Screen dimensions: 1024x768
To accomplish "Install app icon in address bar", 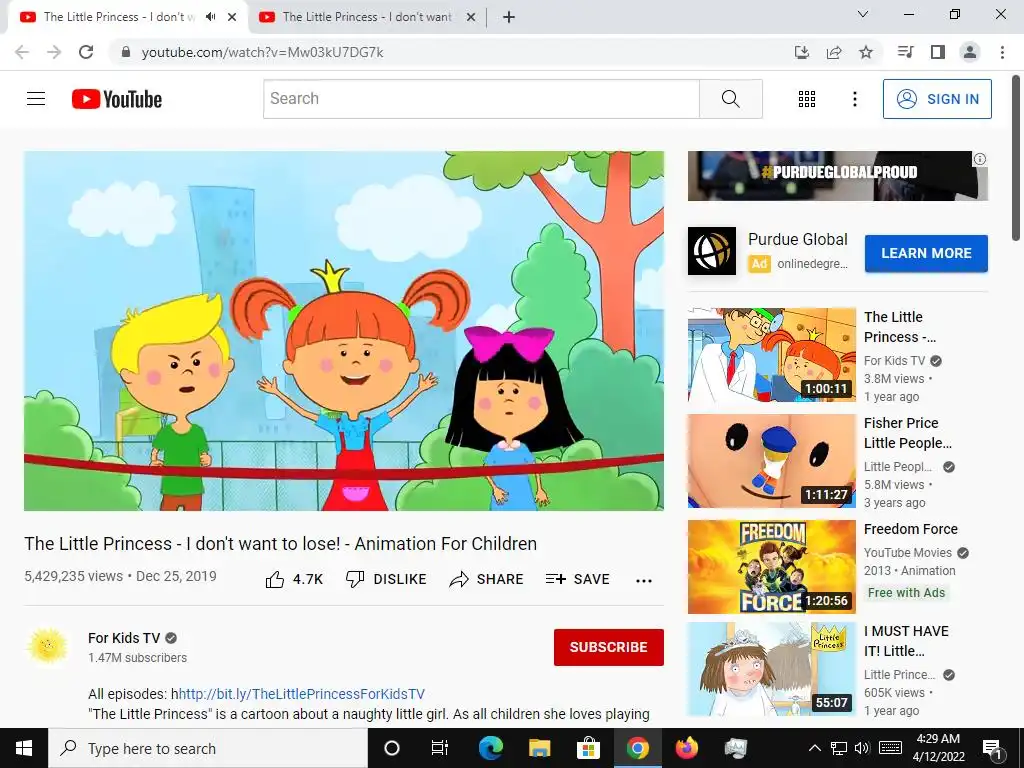I will point(802,52).
